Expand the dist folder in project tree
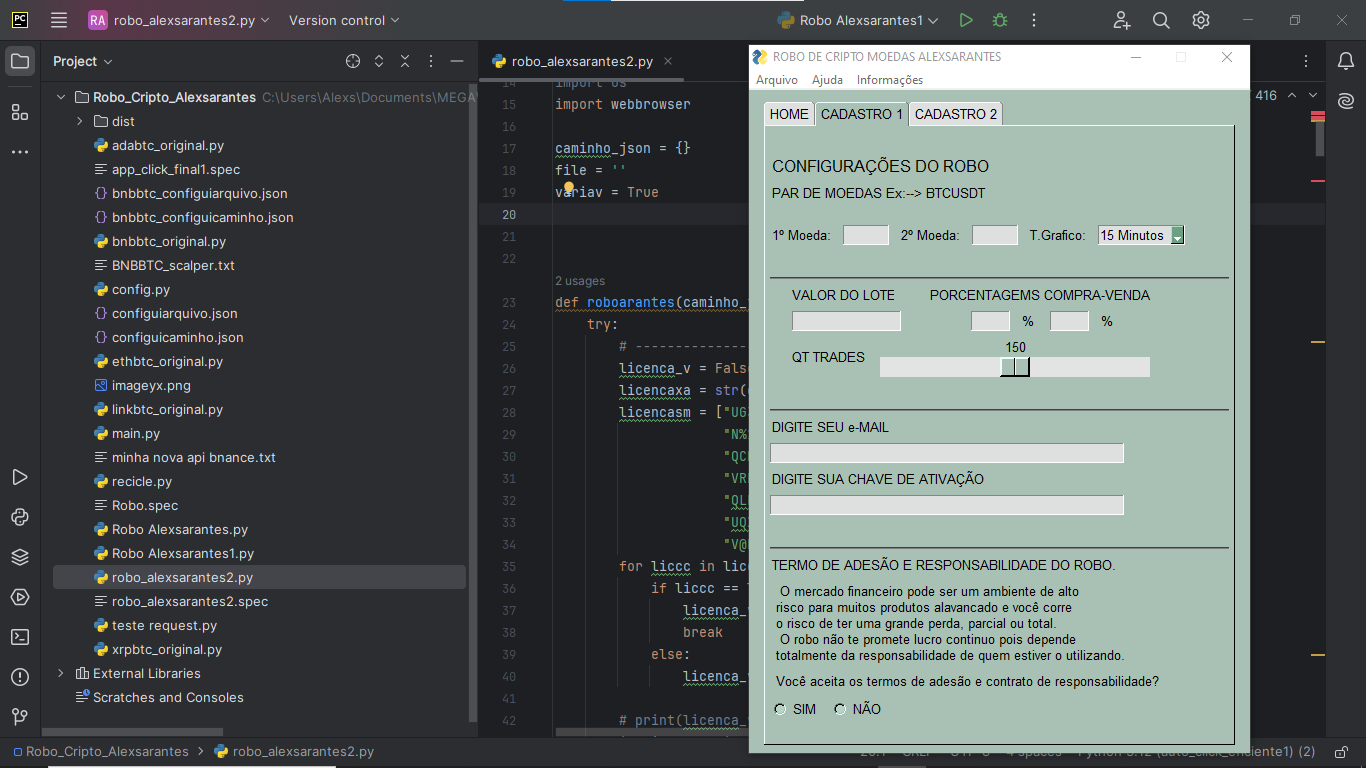1366x768 pixels. [80, 121]
